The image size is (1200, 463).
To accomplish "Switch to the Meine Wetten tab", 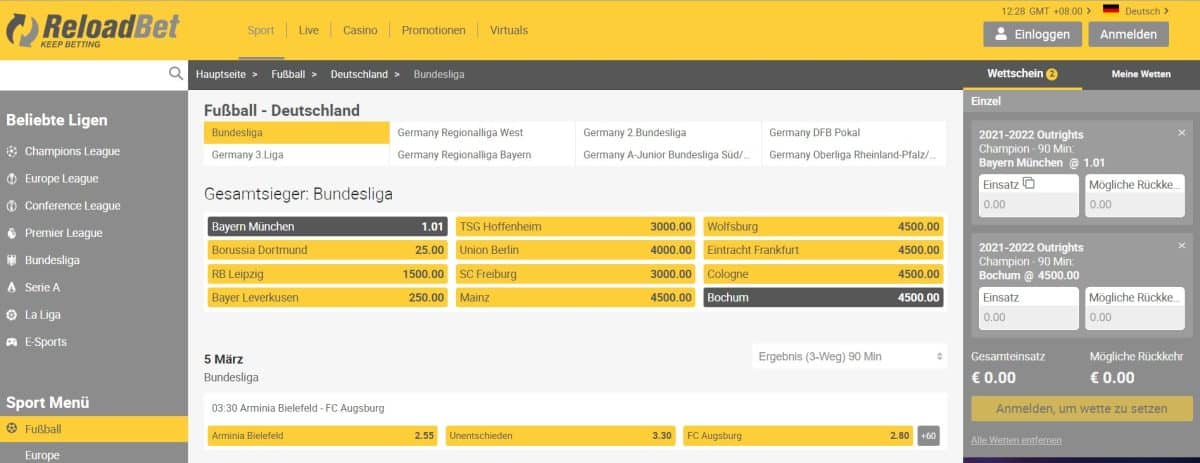I will (1141, 74).
